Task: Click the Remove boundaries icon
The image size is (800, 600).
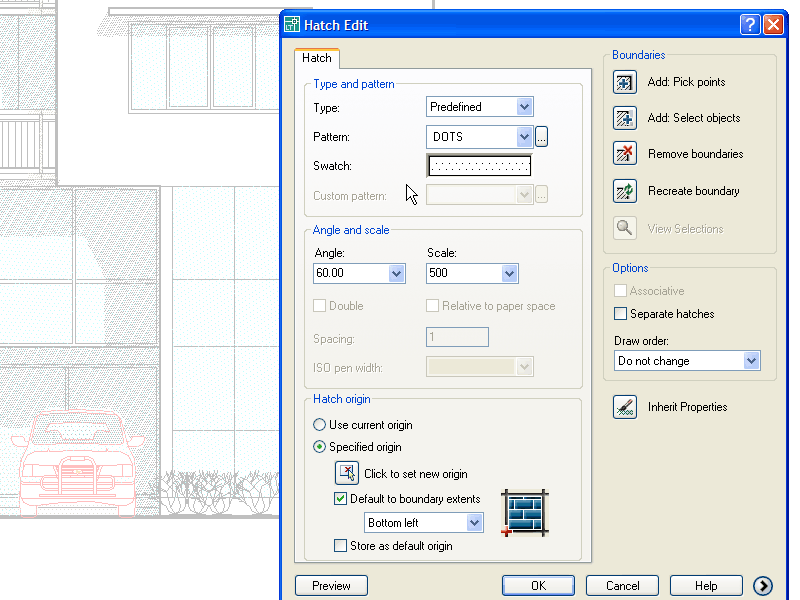Action: pos(624,154)
